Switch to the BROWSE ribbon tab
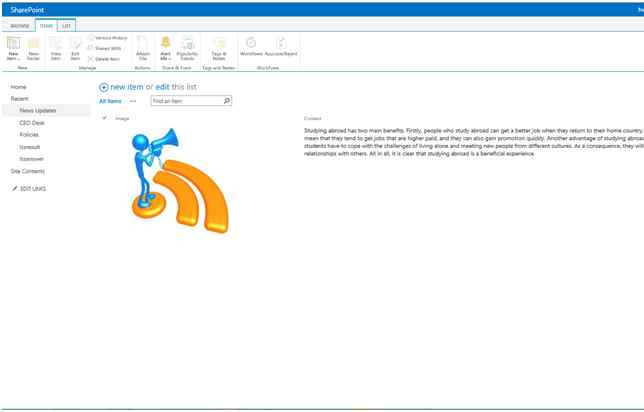 [20, 26]
